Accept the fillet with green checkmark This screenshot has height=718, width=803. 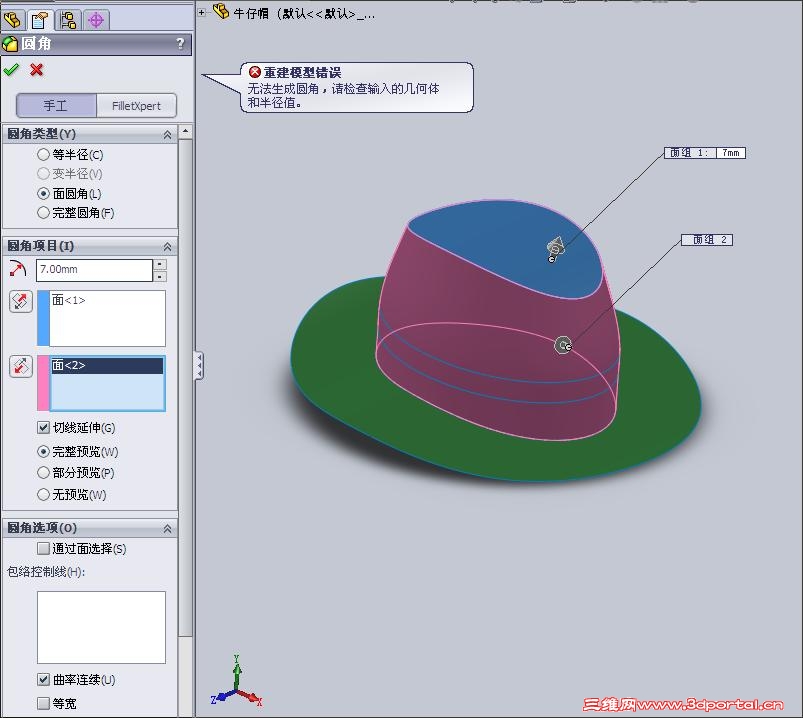[x=11, y=70]
